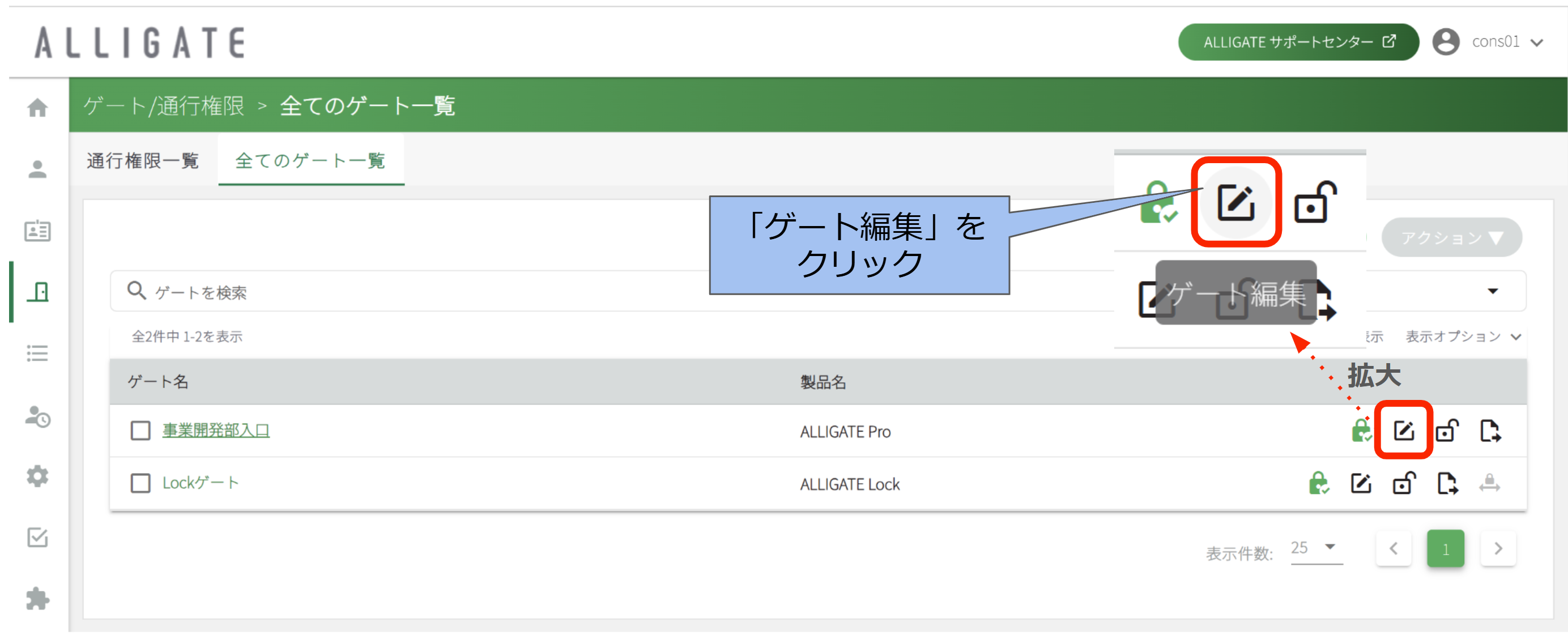The image size is (1568, 639).
Task: Open the 表示件数 25 dropdown
Action: (x=1315, y=548)
